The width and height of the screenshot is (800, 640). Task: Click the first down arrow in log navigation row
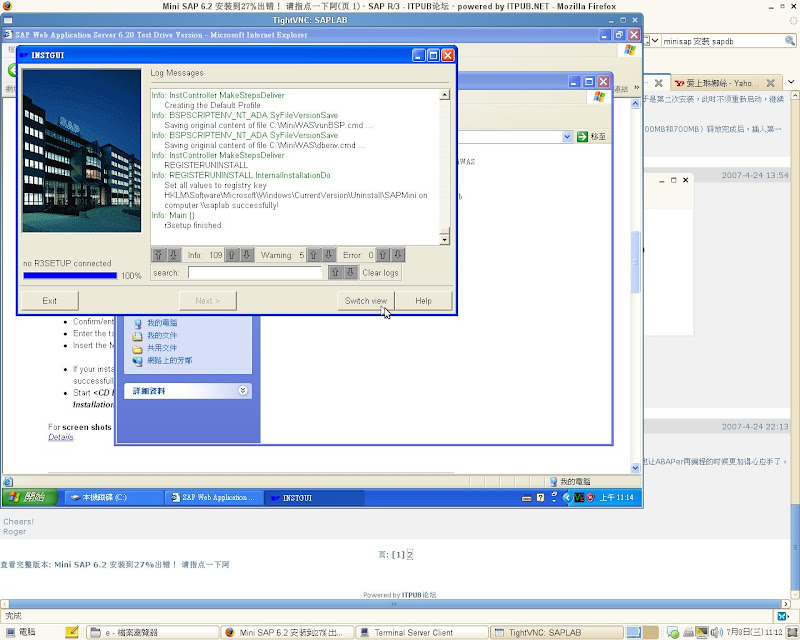click(173, 255)
